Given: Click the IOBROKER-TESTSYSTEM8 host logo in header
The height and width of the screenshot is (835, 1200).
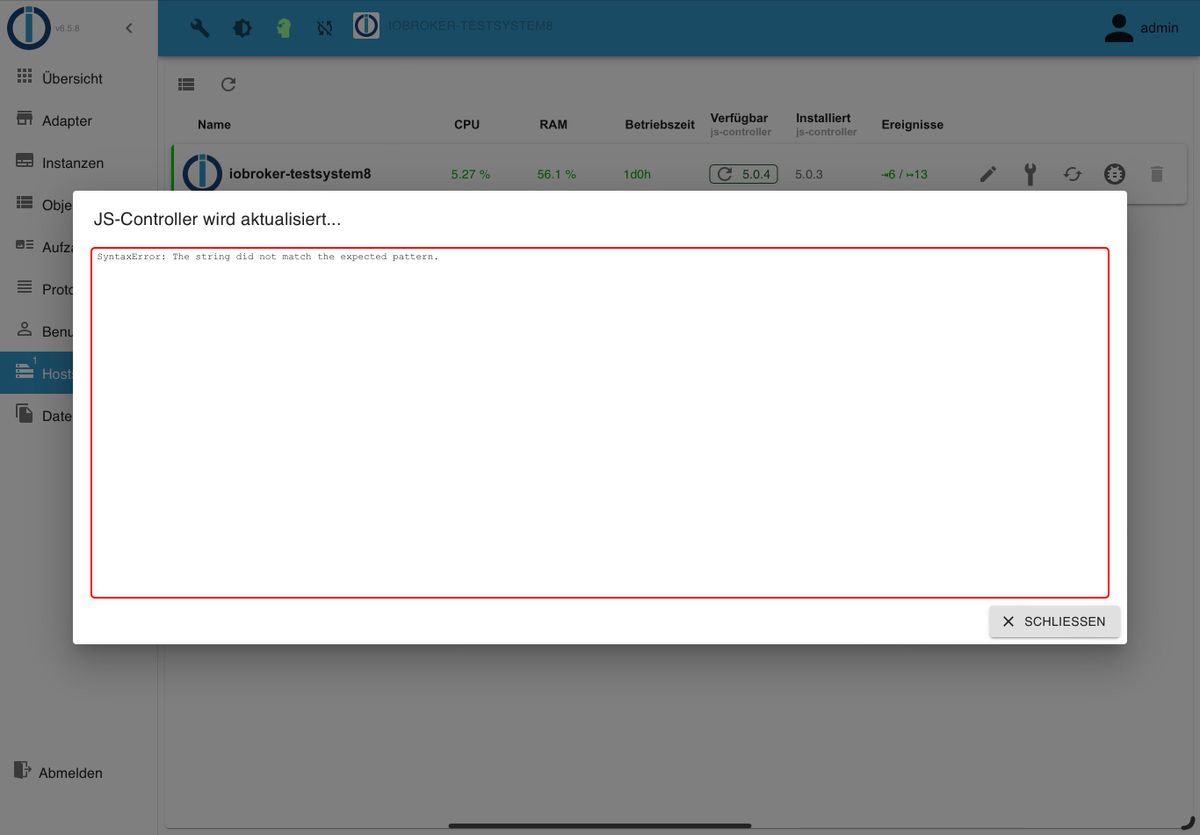Looking at the screenshot, I should [366, 26].
